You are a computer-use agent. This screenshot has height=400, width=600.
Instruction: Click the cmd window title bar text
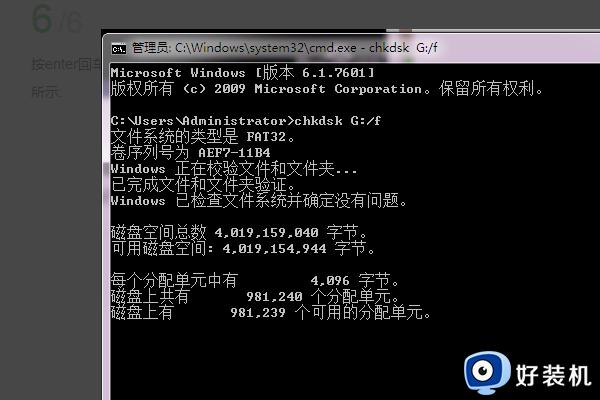[x=284, y=48]
